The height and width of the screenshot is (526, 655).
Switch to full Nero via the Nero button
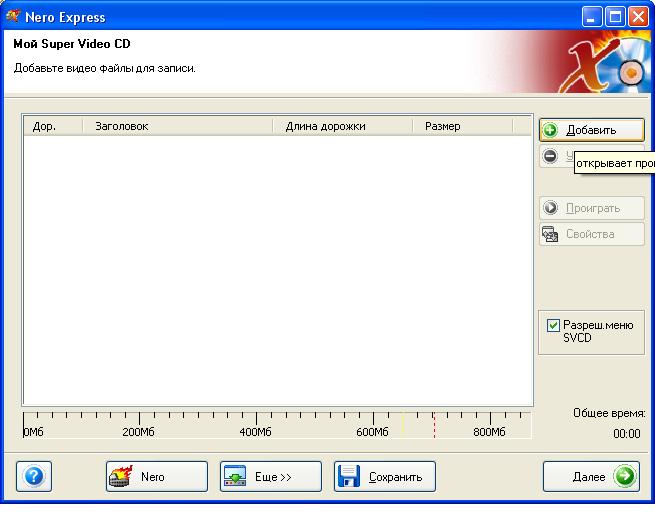click(157, 476)
